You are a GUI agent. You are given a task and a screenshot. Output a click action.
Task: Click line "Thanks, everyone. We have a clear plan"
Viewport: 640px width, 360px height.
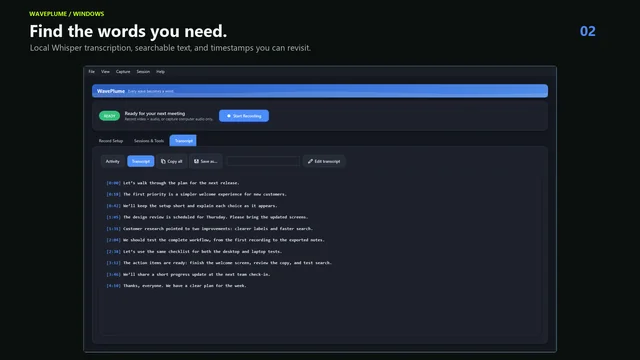tap(184, 286)
